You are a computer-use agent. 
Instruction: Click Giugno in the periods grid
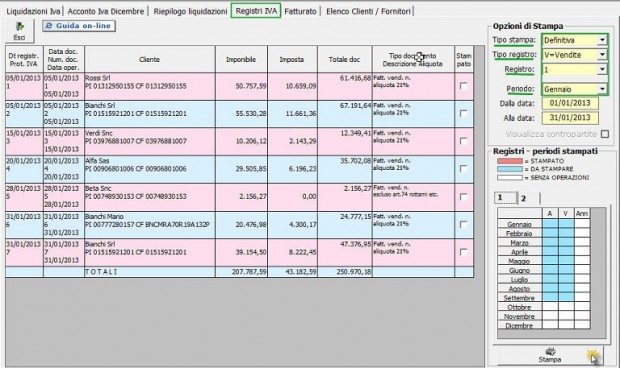point(519,270)
